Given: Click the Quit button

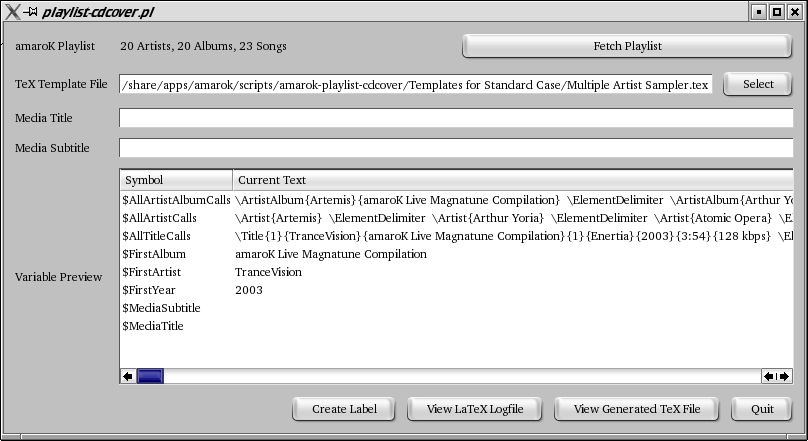Looking at the screenshot, I should (762, 409).
